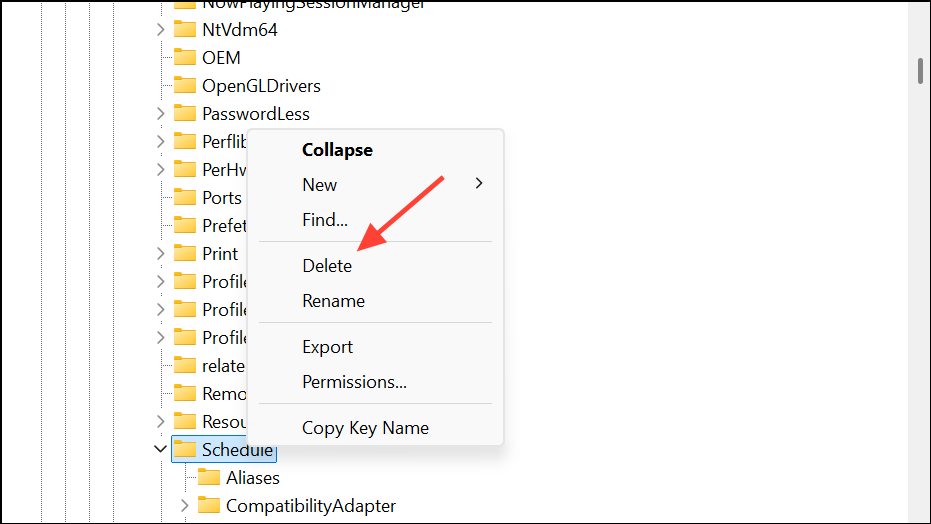
Task: Select the OEM folder icon
Action: click(185, 57)
